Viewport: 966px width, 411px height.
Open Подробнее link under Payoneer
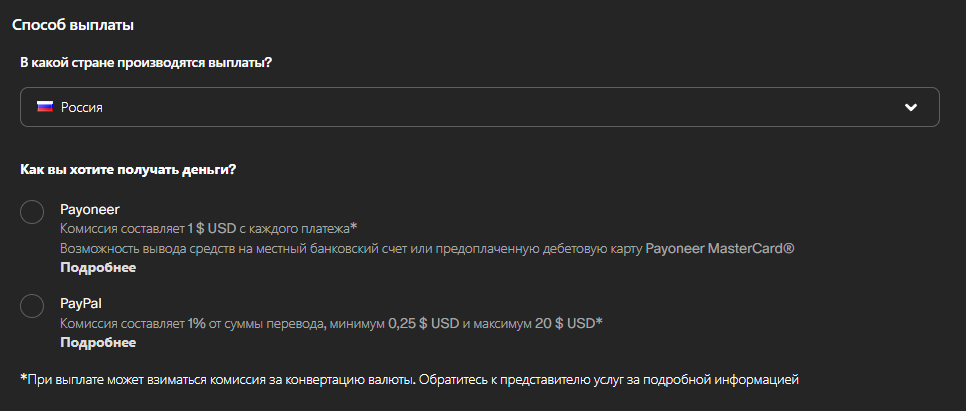[98, 267]
